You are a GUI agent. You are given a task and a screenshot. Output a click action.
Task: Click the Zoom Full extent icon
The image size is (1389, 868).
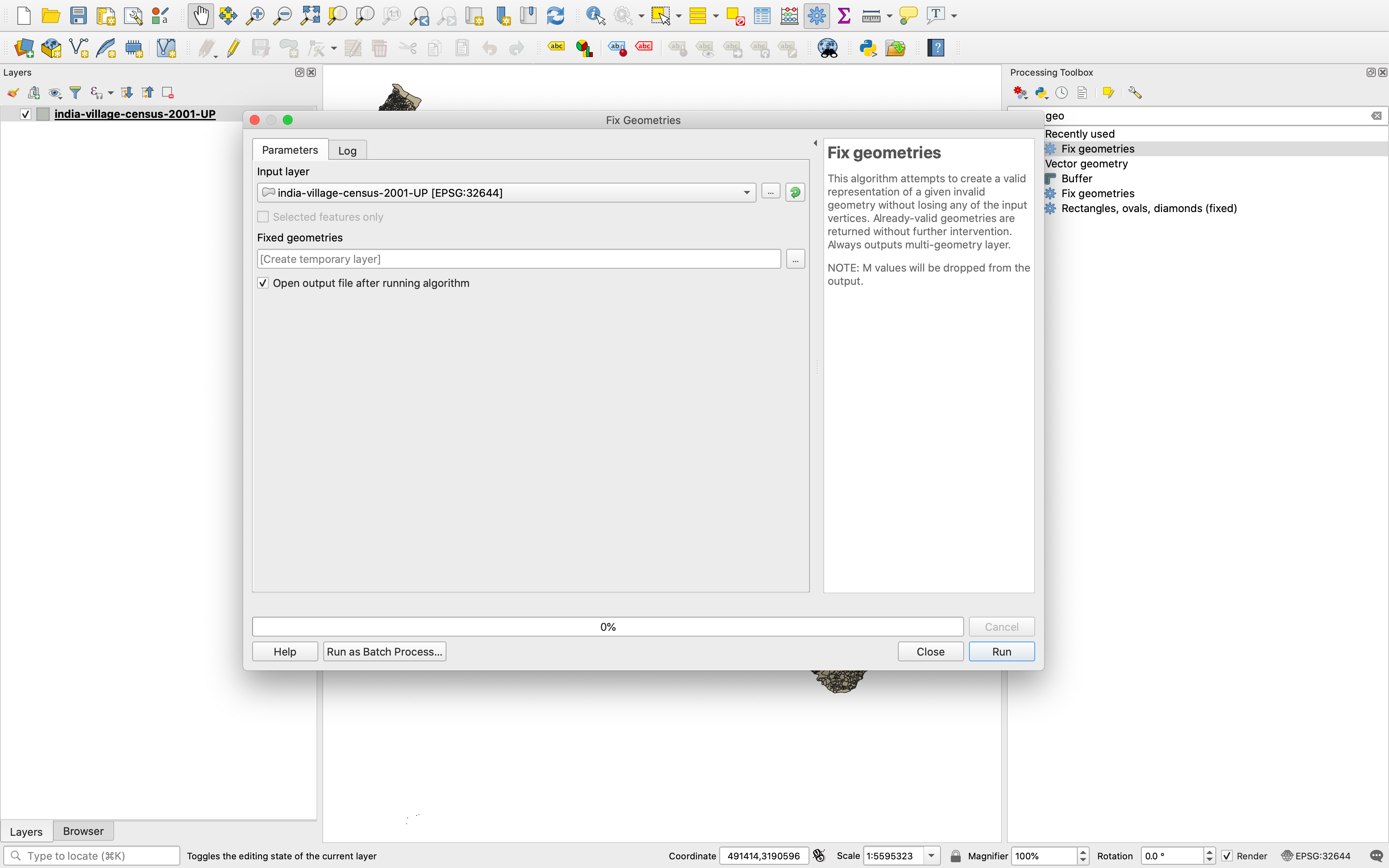point(310,16)
